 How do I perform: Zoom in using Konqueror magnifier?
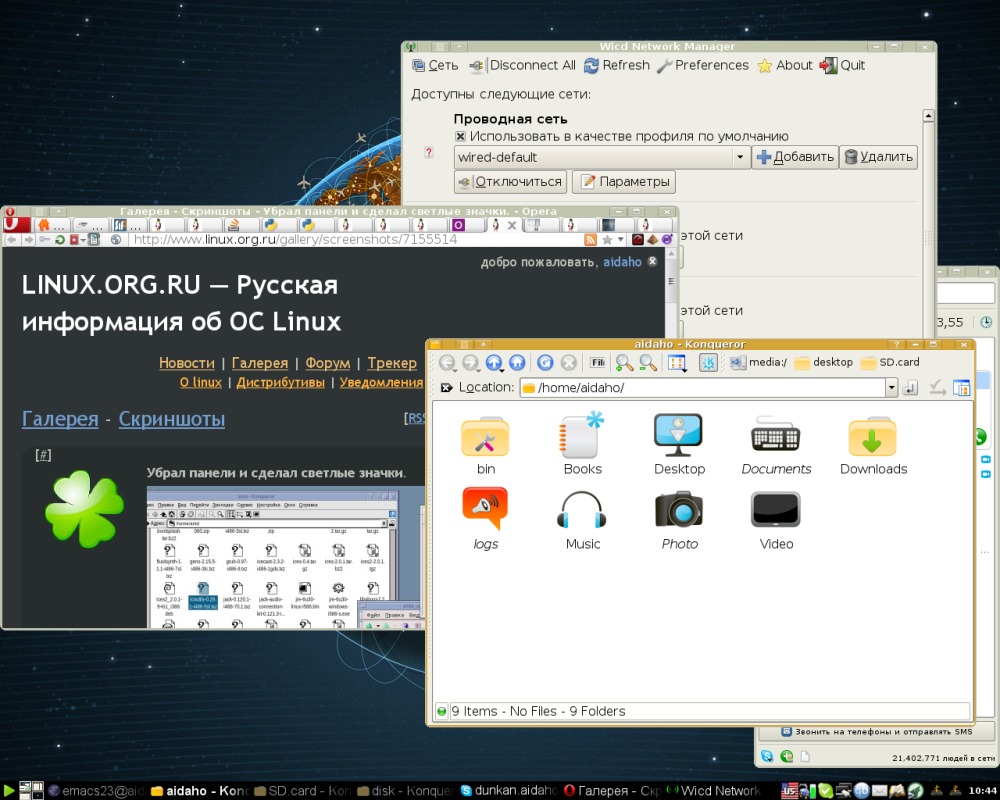click(624, 363)
